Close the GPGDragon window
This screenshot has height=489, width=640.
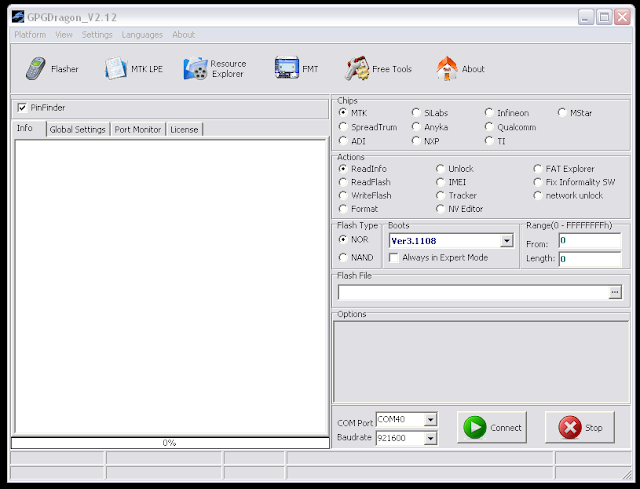[x=622, y=17]
